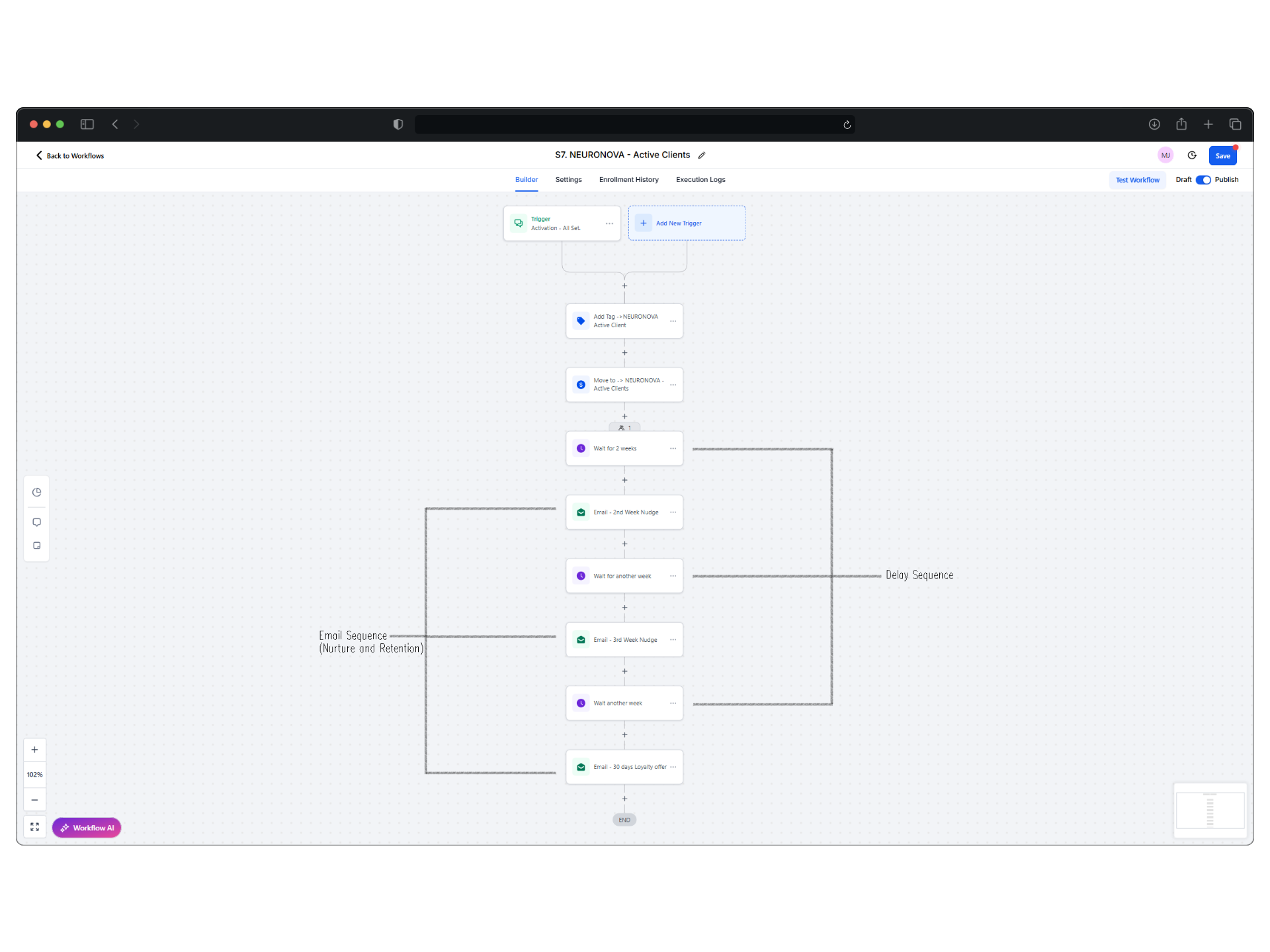Select Email 2nd Week Nudge envelope icon
Viewport: 1270px width, 952px height.
(x=581, y=512)
